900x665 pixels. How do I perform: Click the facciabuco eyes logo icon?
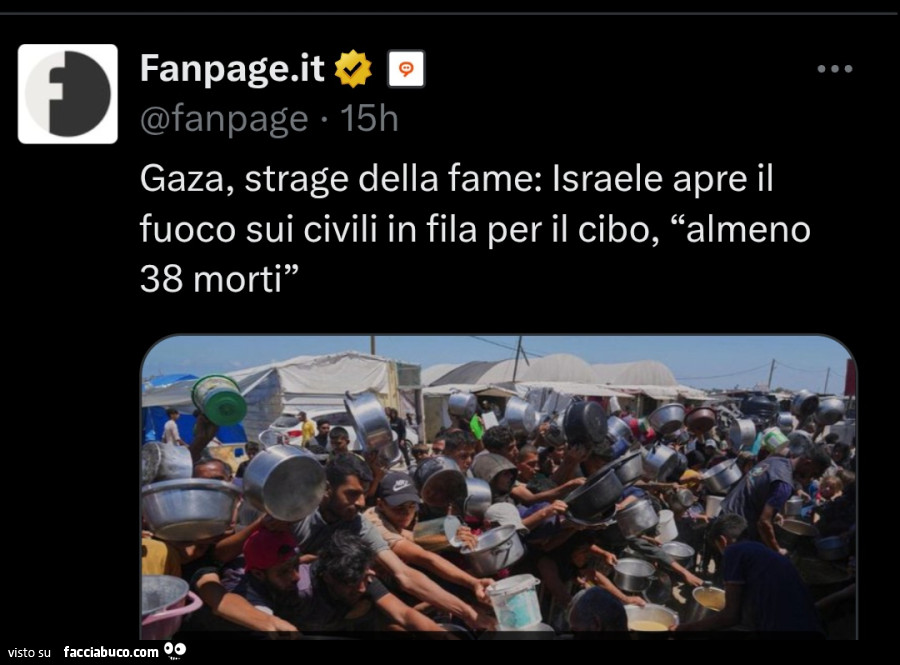(175, 650)
